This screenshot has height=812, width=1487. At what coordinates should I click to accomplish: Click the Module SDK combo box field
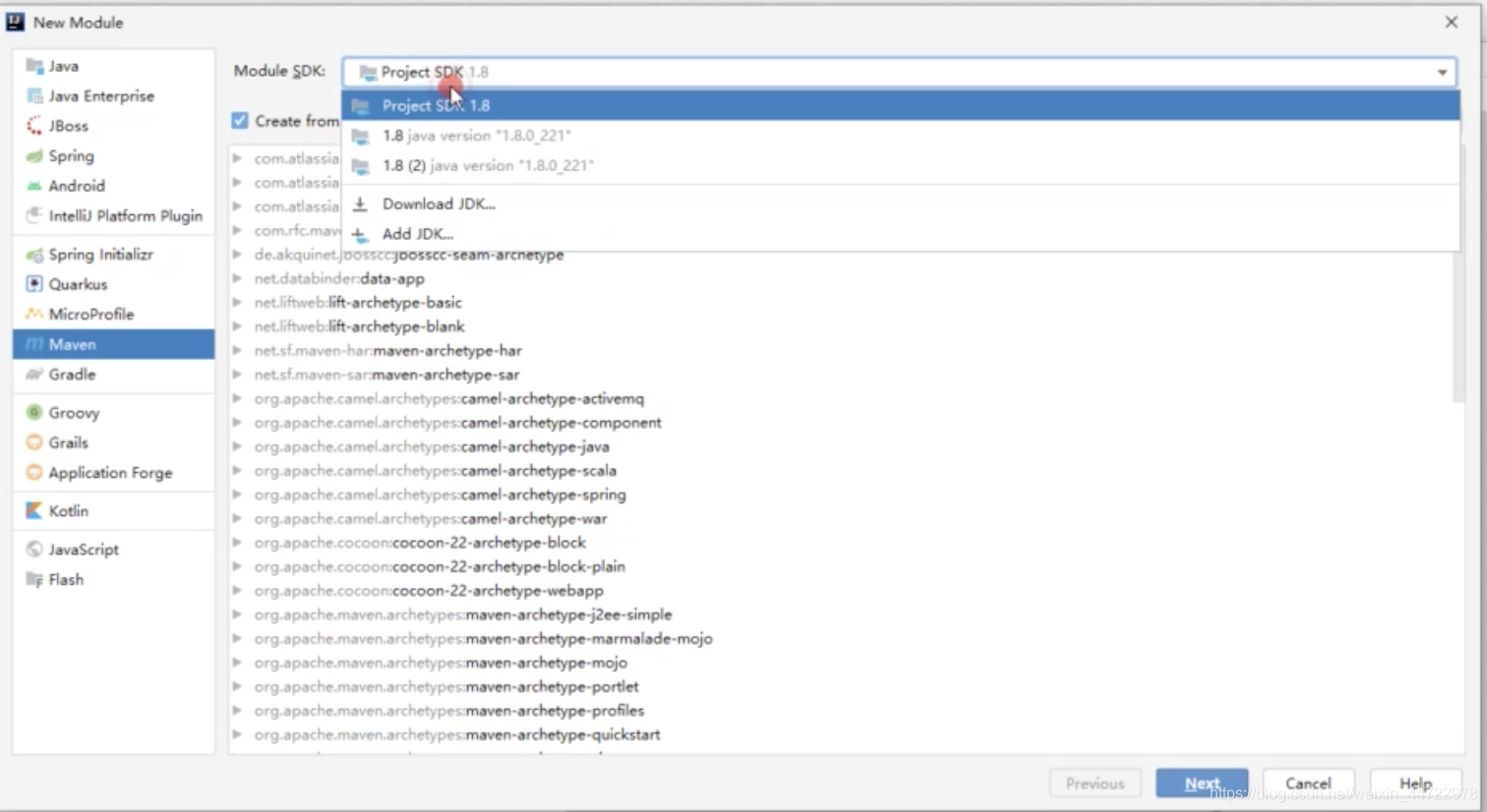pyautogui.click(x=900, y=72)
